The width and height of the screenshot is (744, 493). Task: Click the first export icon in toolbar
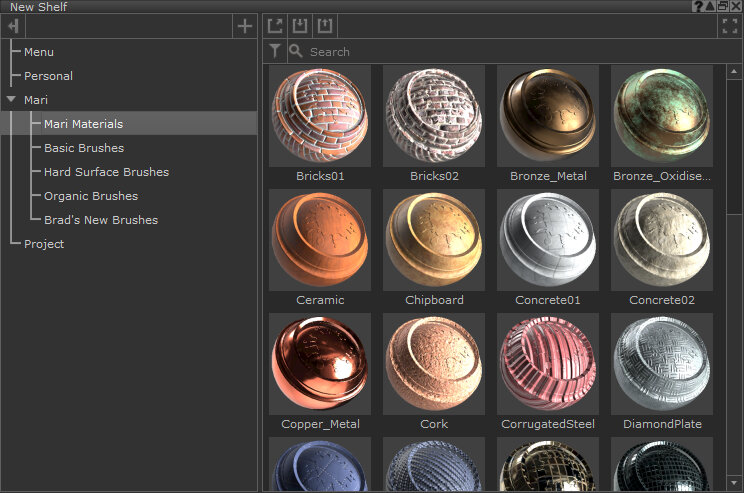pyautogui.click(x=275, y=27)
